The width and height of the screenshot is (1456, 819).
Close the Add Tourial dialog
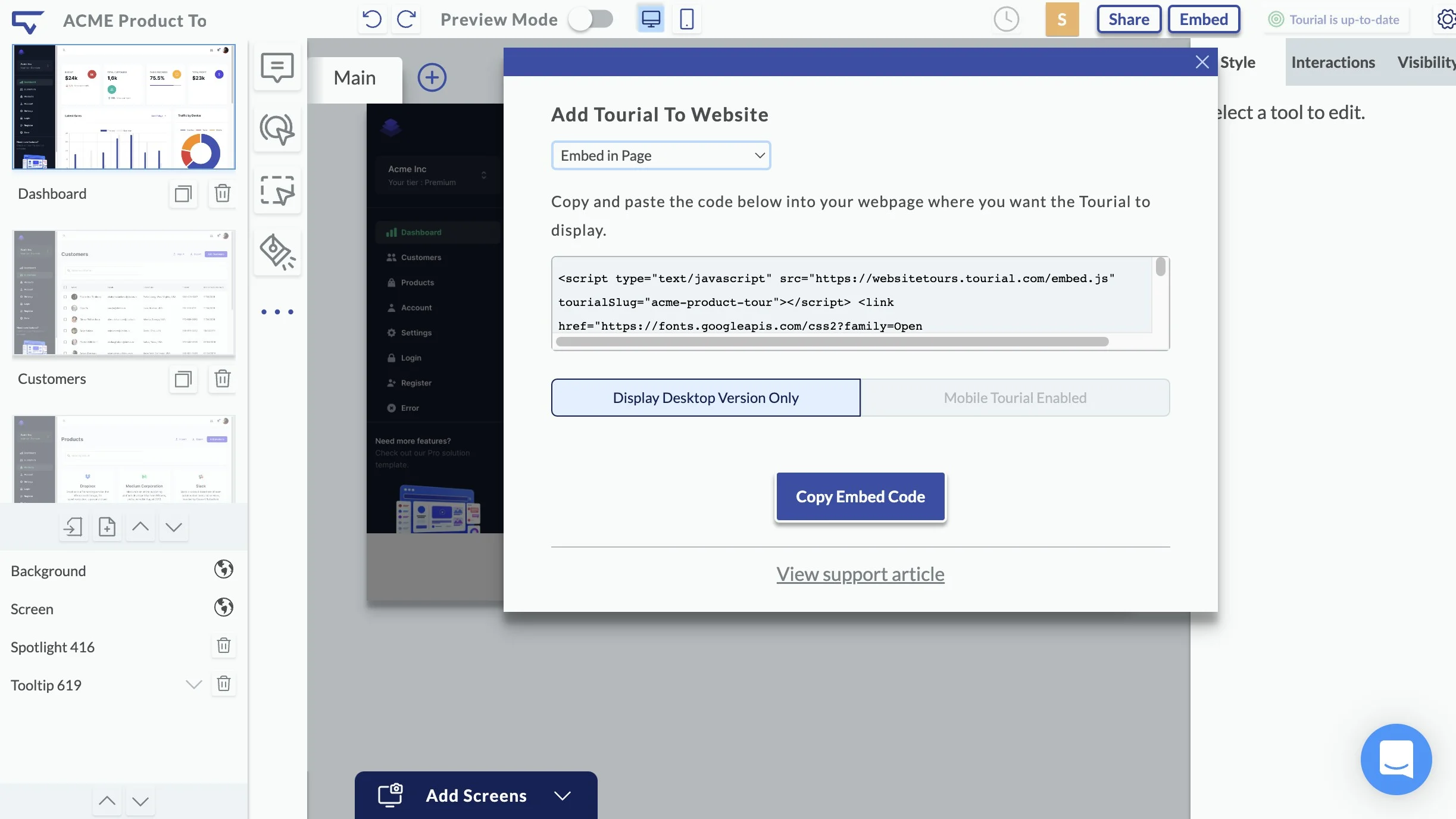[x=1202, y=62]
